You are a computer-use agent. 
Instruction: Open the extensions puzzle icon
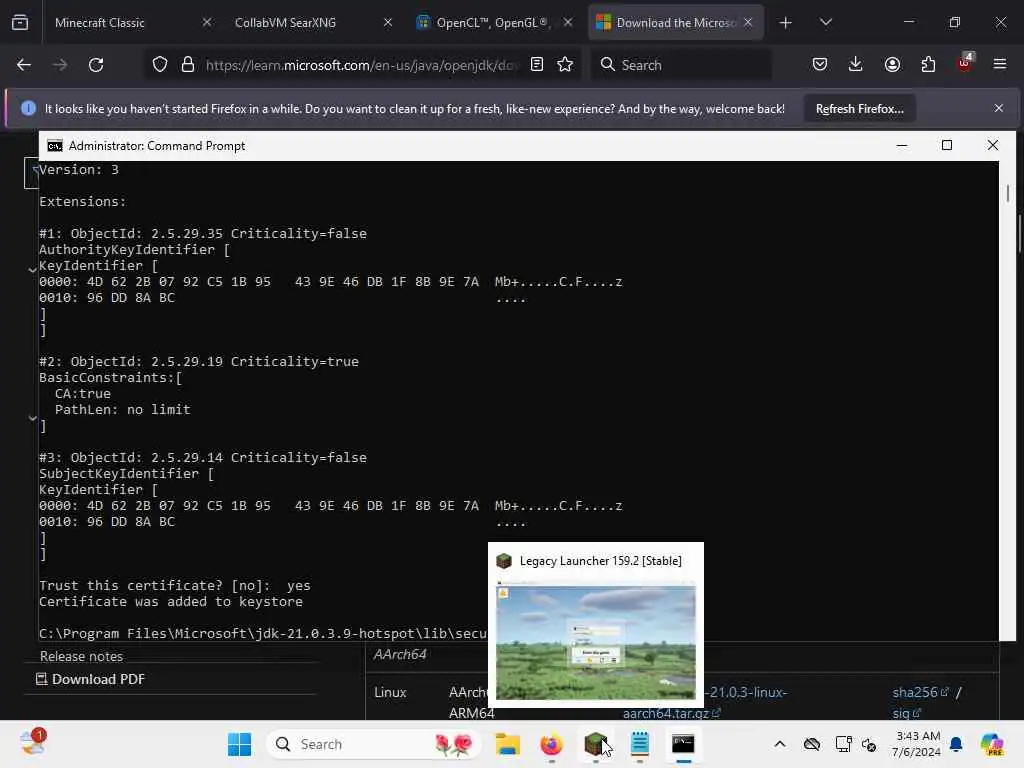[928, 65]
